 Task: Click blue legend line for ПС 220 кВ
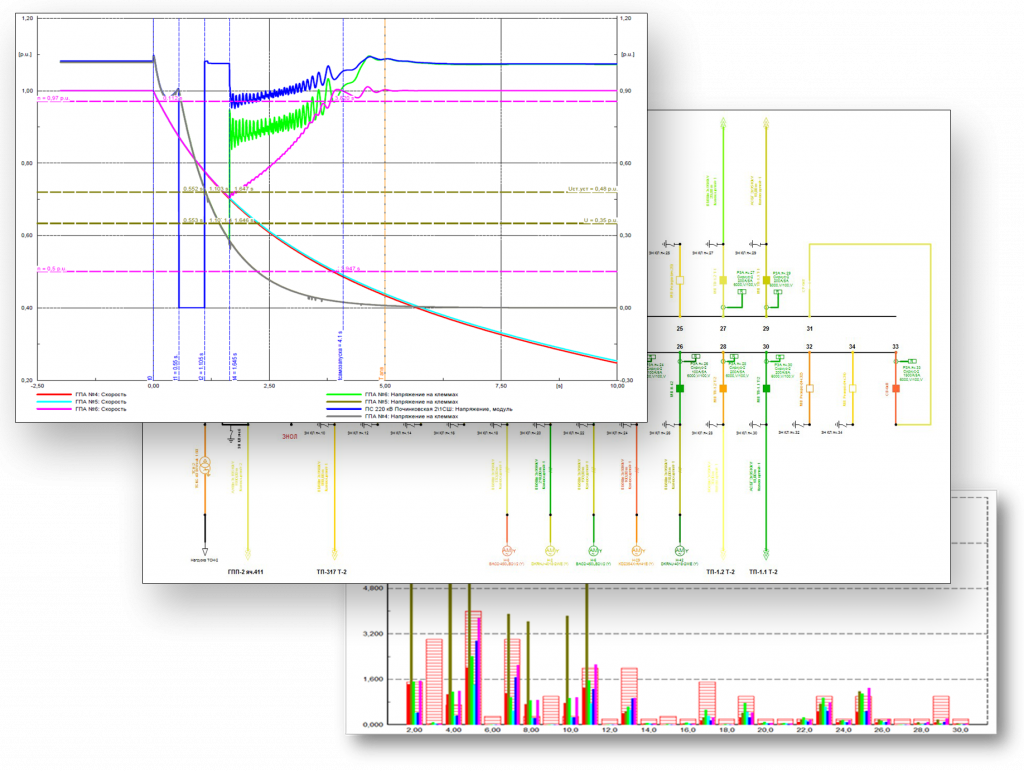coord(344,409)
